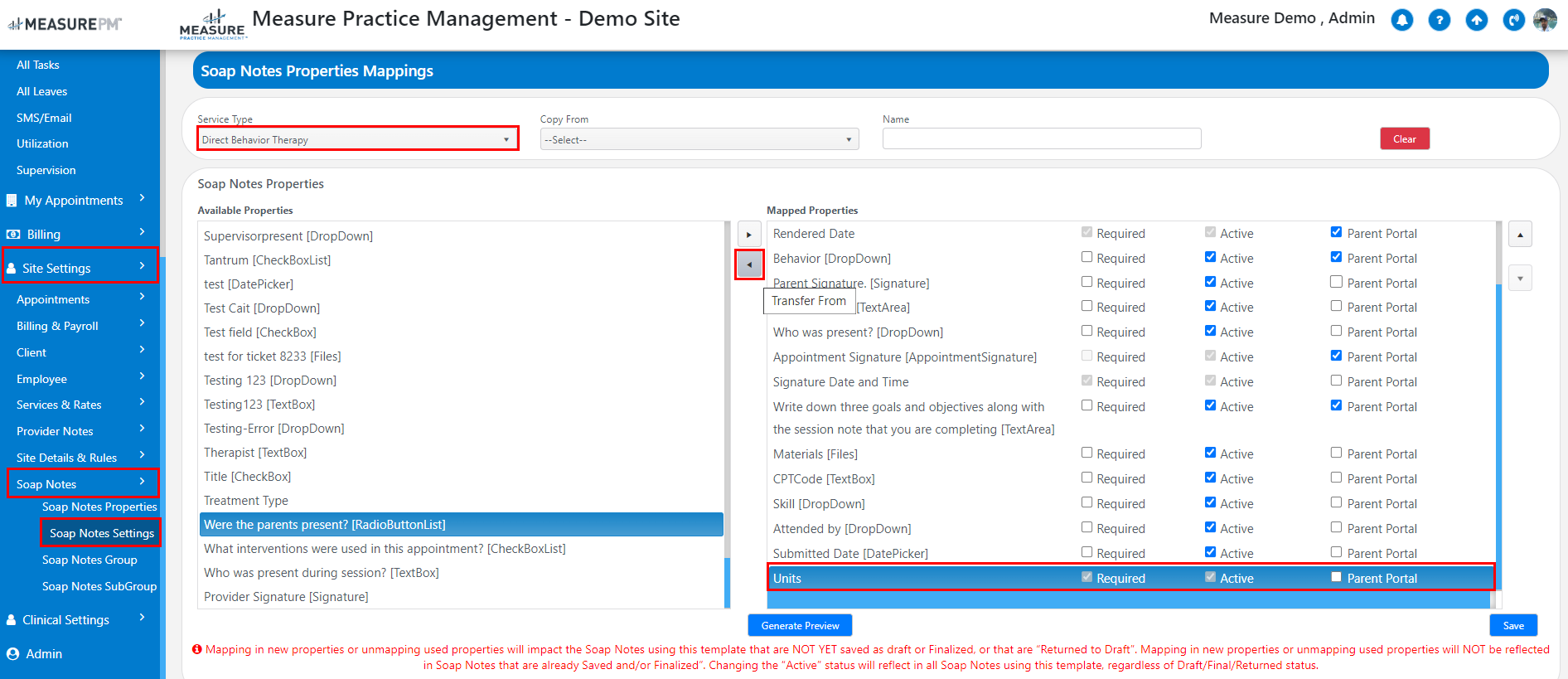Click the Site Settings person icon

click(12, 269)
